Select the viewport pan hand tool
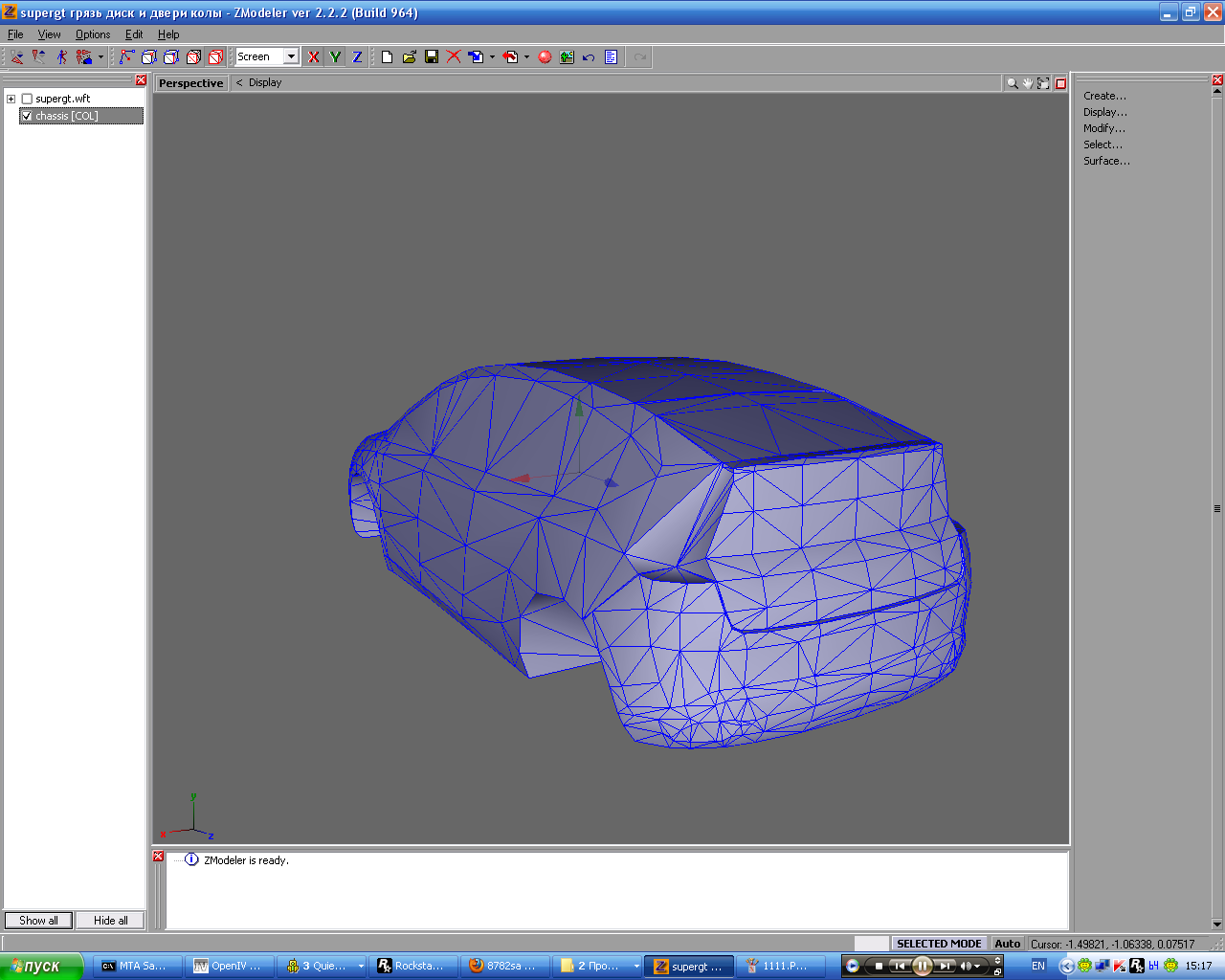The width and height of the screenshot is (1225, 980). point(1028,83)
